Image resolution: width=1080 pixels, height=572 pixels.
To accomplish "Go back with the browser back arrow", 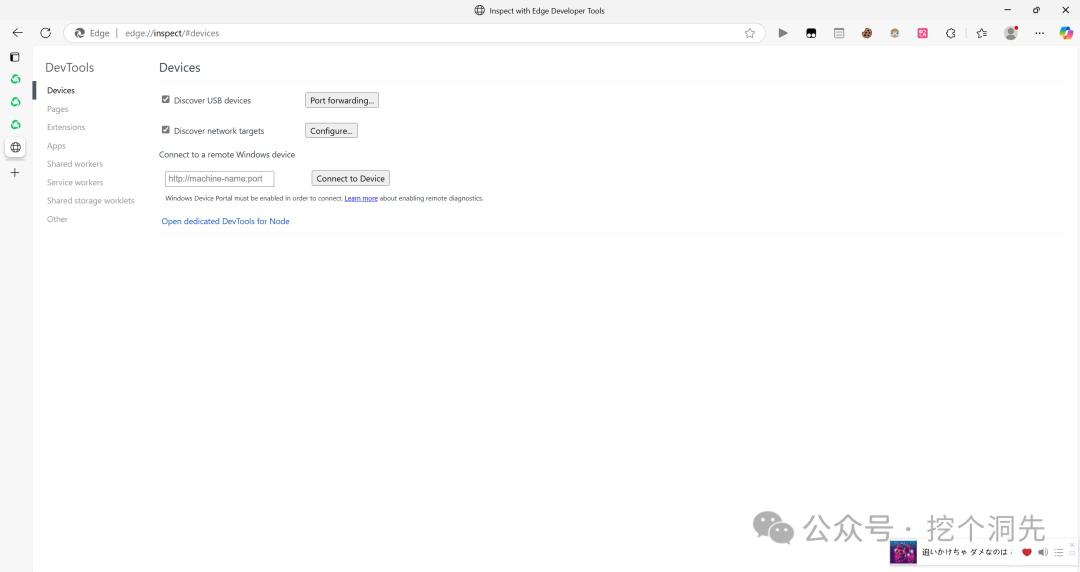I will (17, 33).
